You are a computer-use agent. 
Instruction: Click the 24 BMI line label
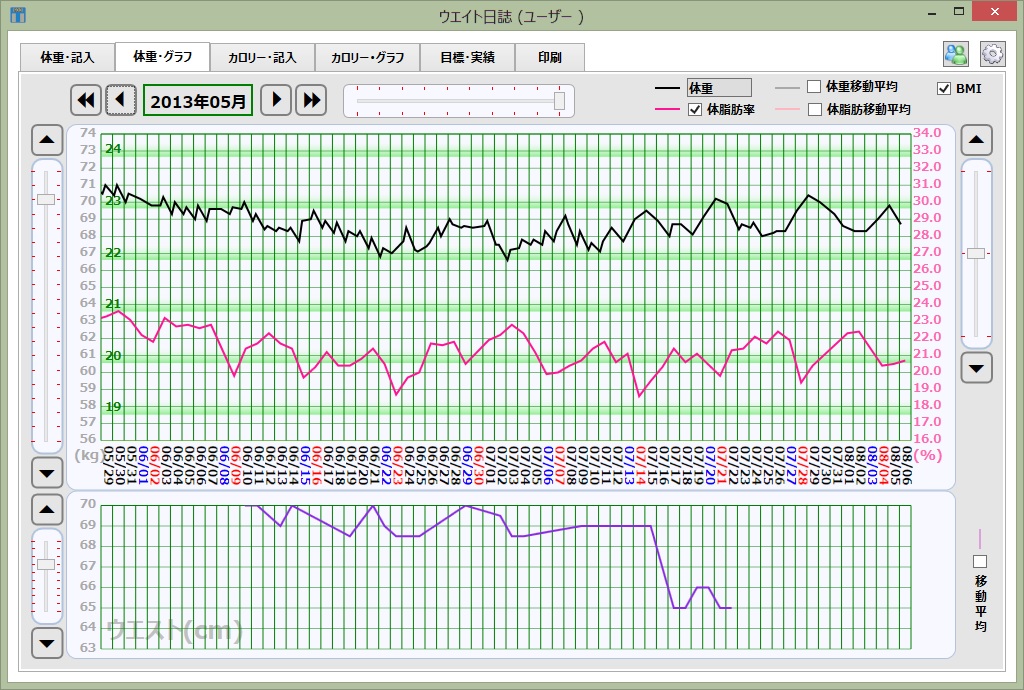click(x=113, y=149)
